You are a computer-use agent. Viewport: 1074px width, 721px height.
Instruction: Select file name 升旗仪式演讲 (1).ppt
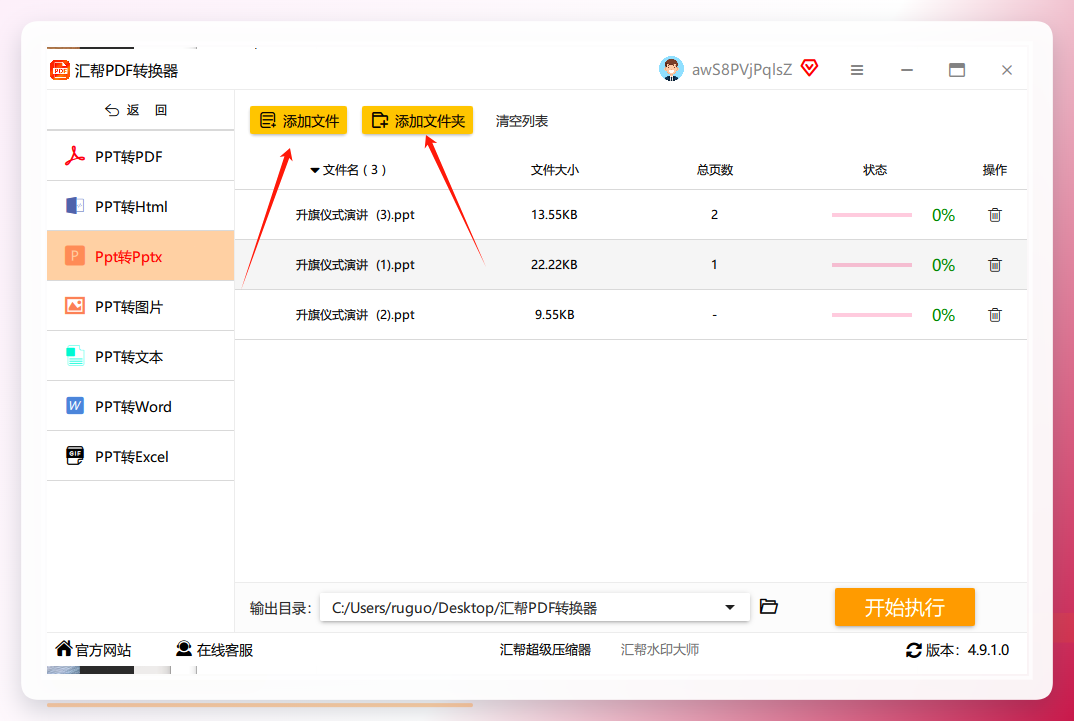click(x=355, y=265)
